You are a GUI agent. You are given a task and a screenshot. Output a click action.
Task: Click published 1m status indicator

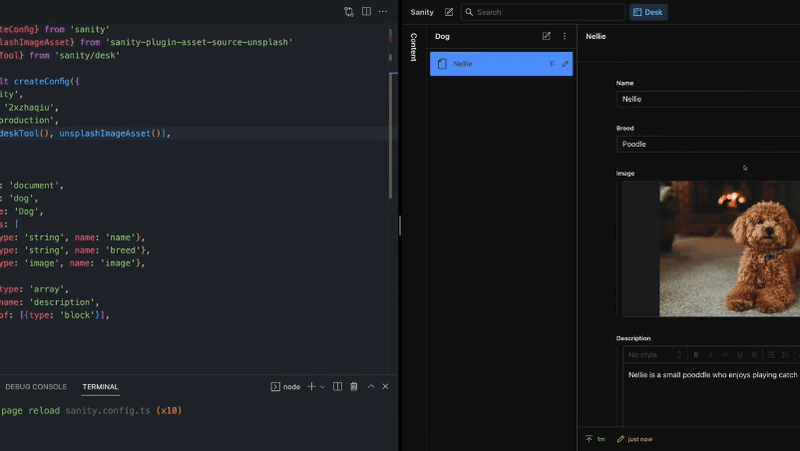pos(595,439)
